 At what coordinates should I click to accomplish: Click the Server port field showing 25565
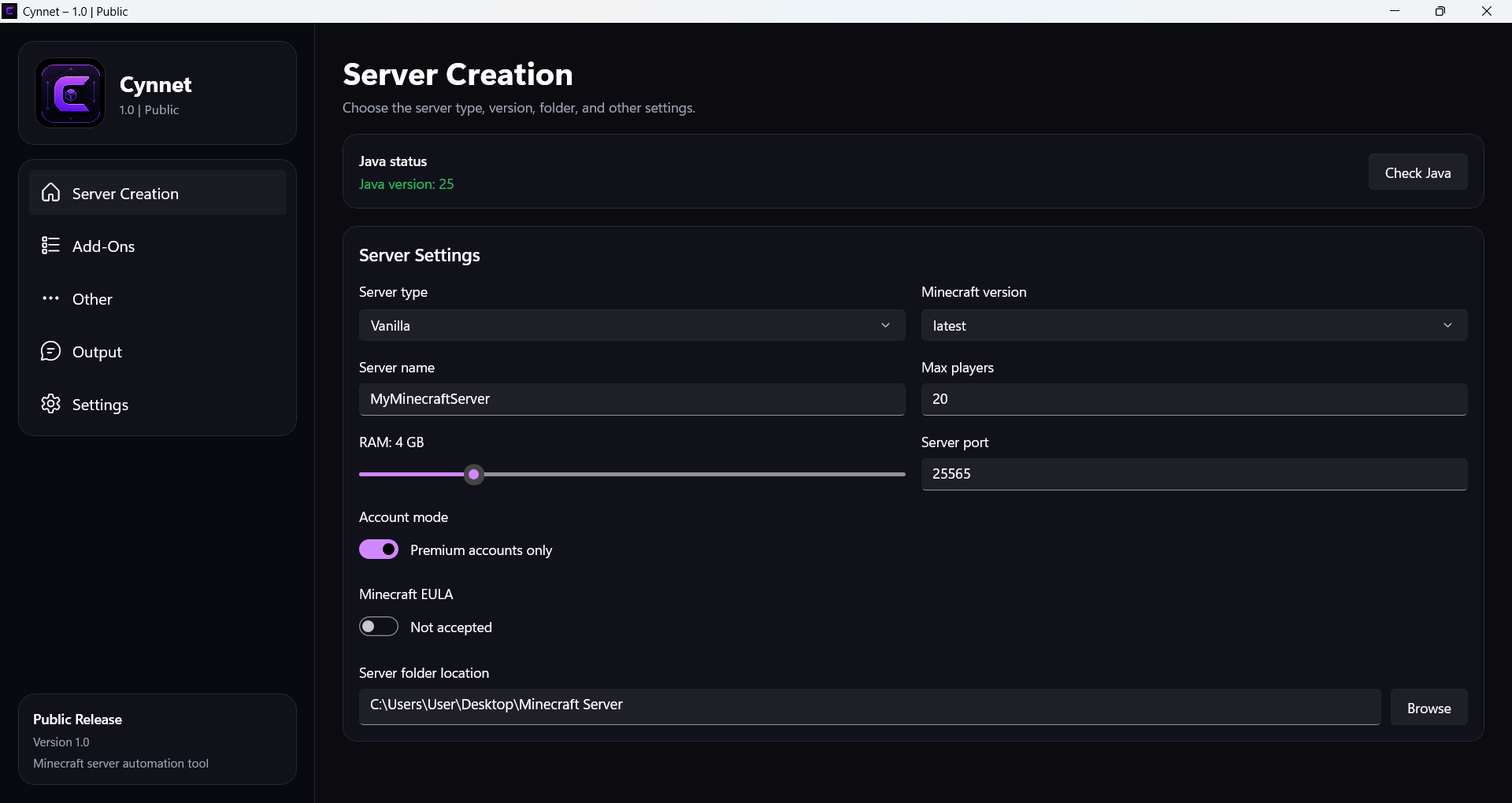1194,474
